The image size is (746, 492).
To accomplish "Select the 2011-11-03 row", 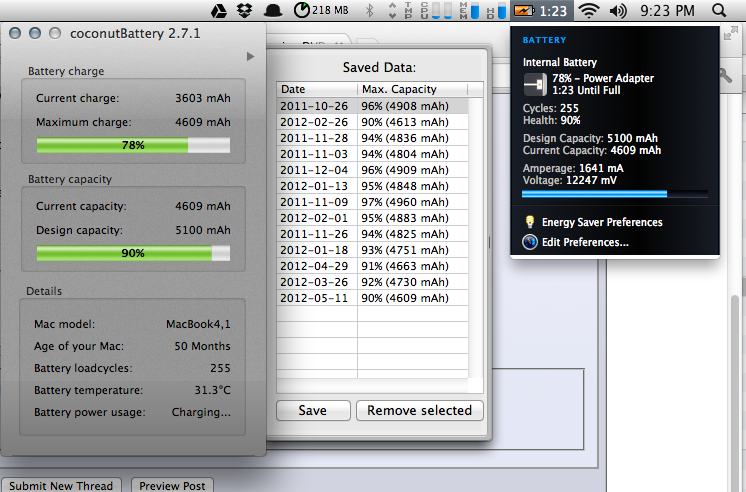I will pos(373,154).
